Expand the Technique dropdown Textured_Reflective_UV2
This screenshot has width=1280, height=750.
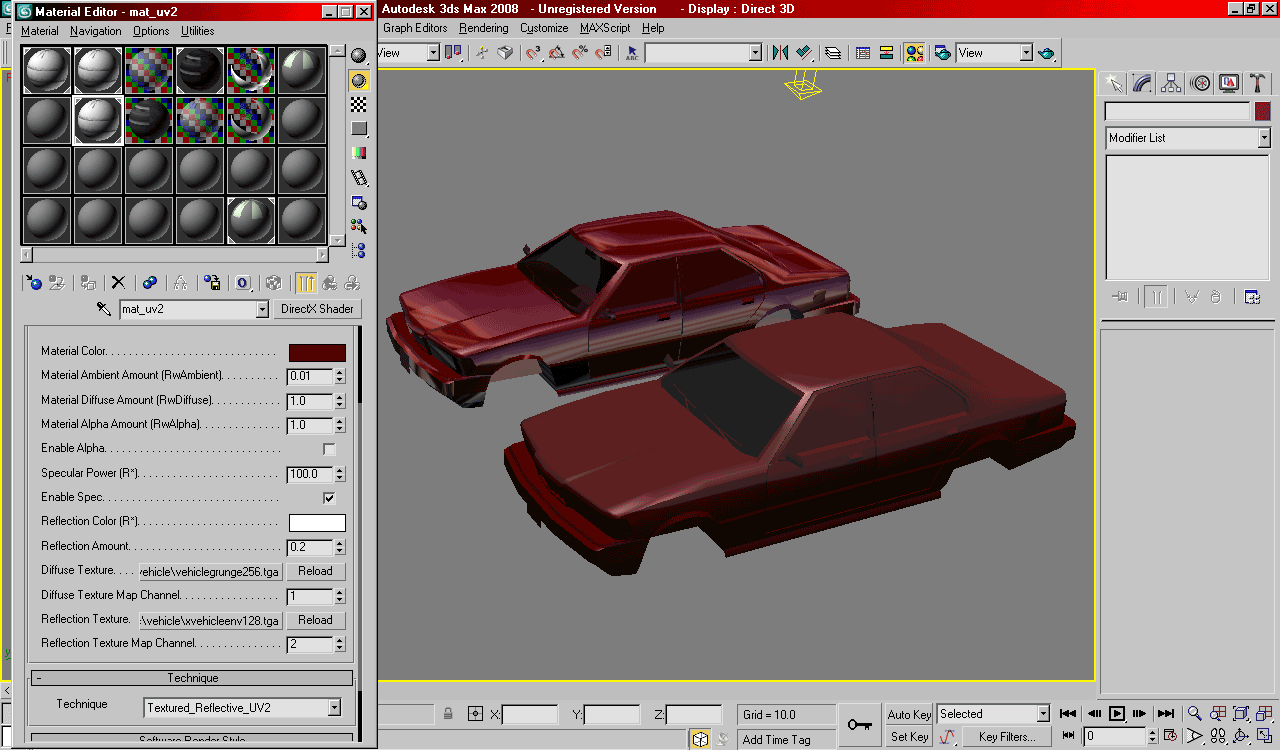click(x=334, y=708)
